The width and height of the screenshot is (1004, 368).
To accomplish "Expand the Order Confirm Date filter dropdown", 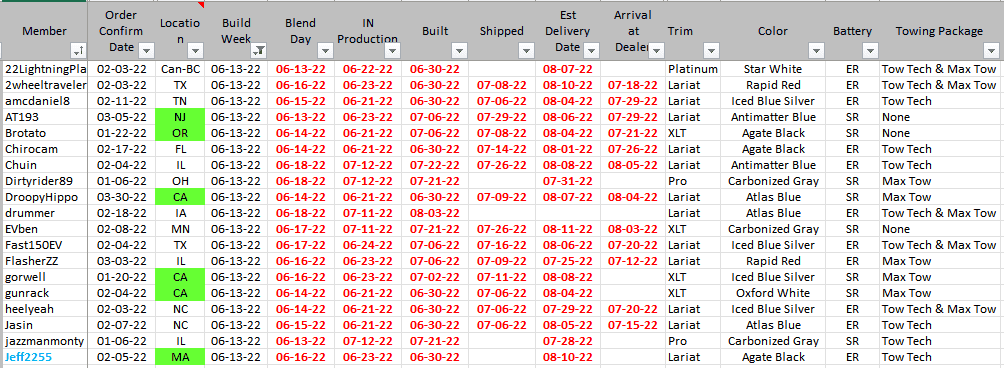I will pyautogui.click(x=147, y=51).
